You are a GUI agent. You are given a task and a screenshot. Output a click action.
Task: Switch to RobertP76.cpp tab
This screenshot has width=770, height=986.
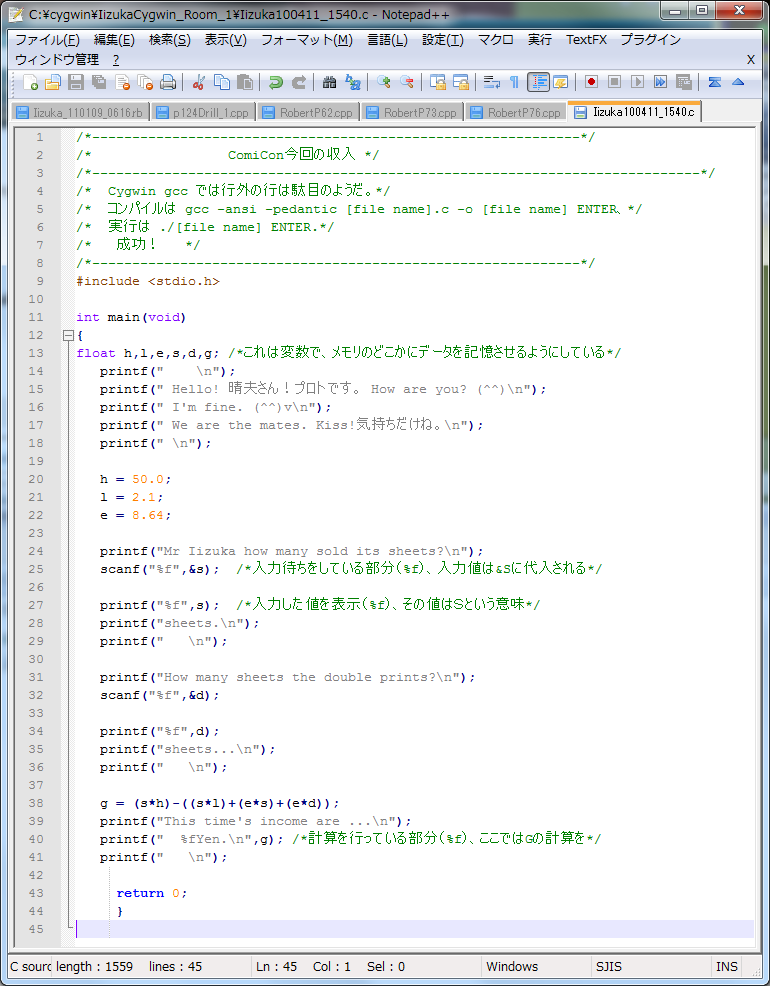[x=516, y=113]
